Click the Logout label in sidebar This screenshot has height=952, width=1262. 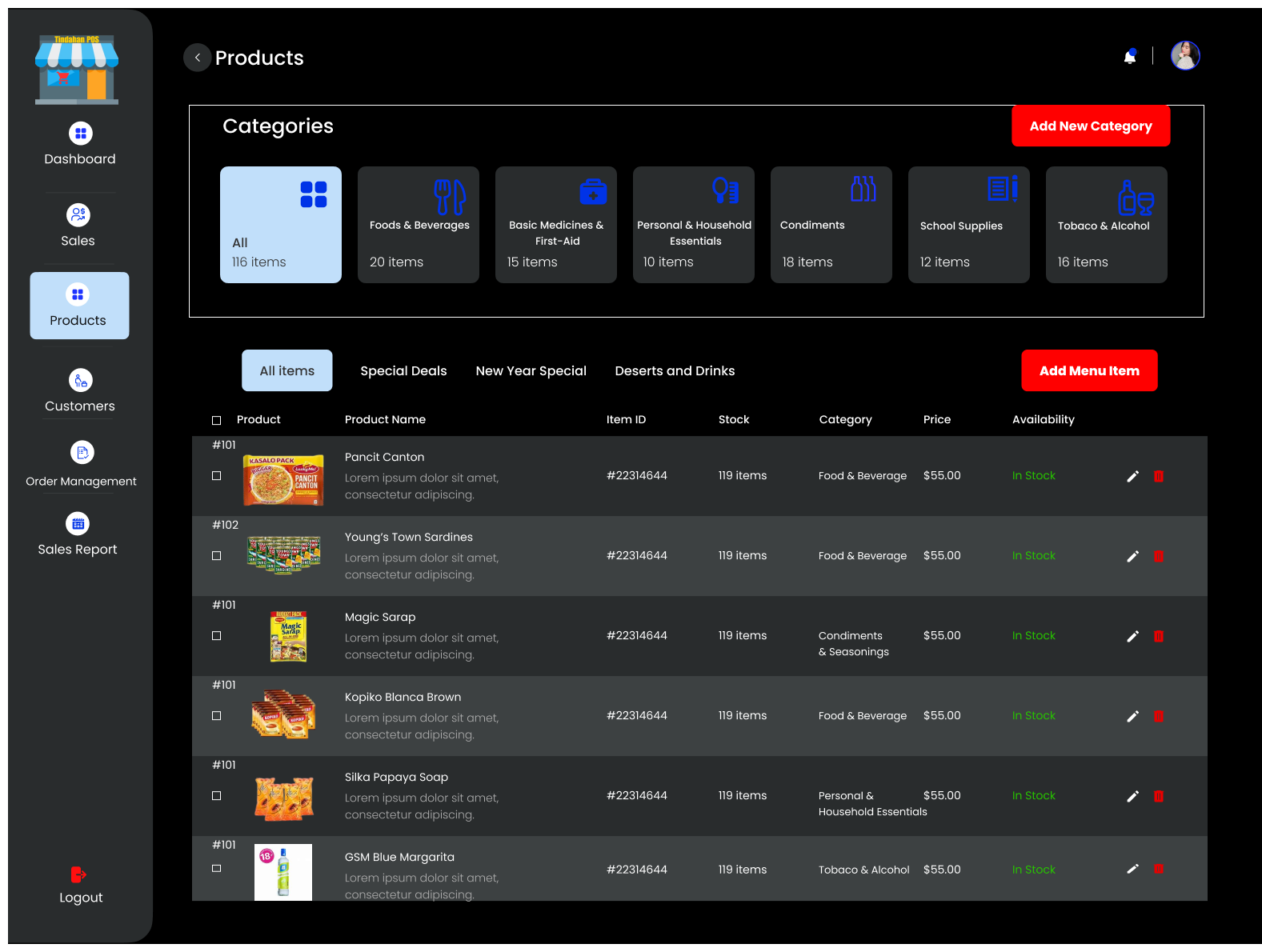(x=81, y=898)
